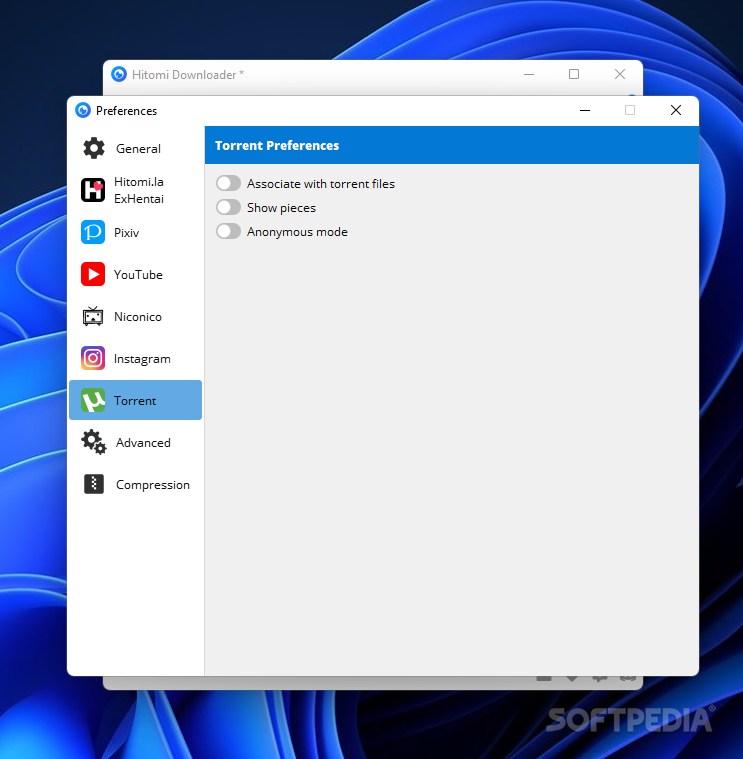Maximize the Hitomi Downloader window
Screen dimensions: 743x759
[574, 74]
